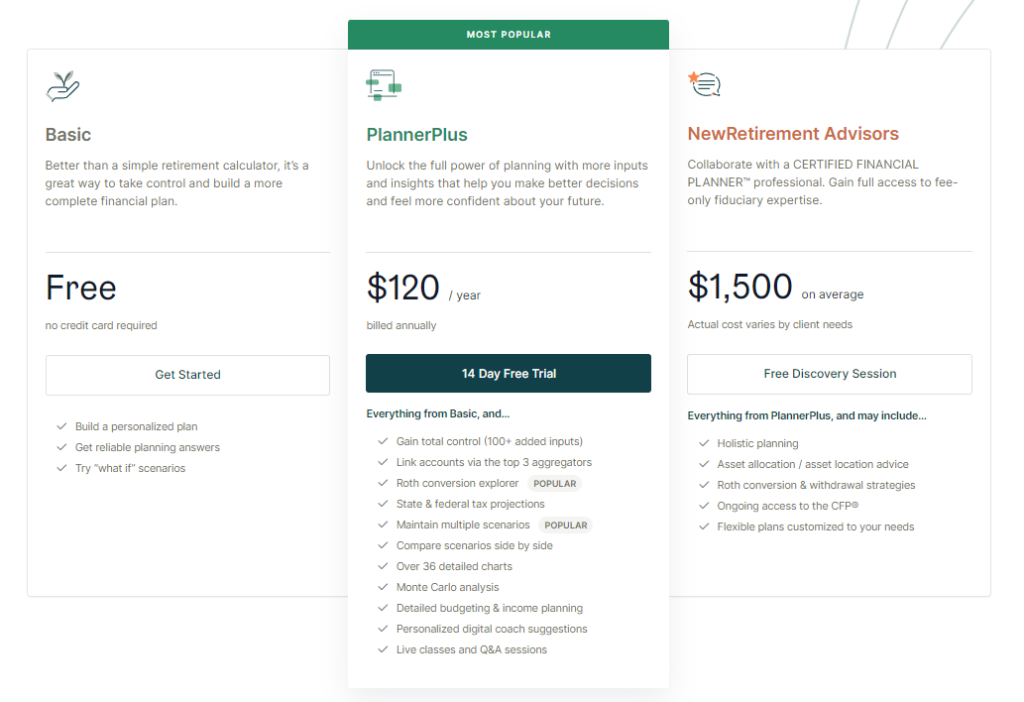Image resolution: width=1024 pixels, height=702 pixels.
Task: Click the MOST POPULAR green banner
Action: pyautogui.click(x=508, y=35)
